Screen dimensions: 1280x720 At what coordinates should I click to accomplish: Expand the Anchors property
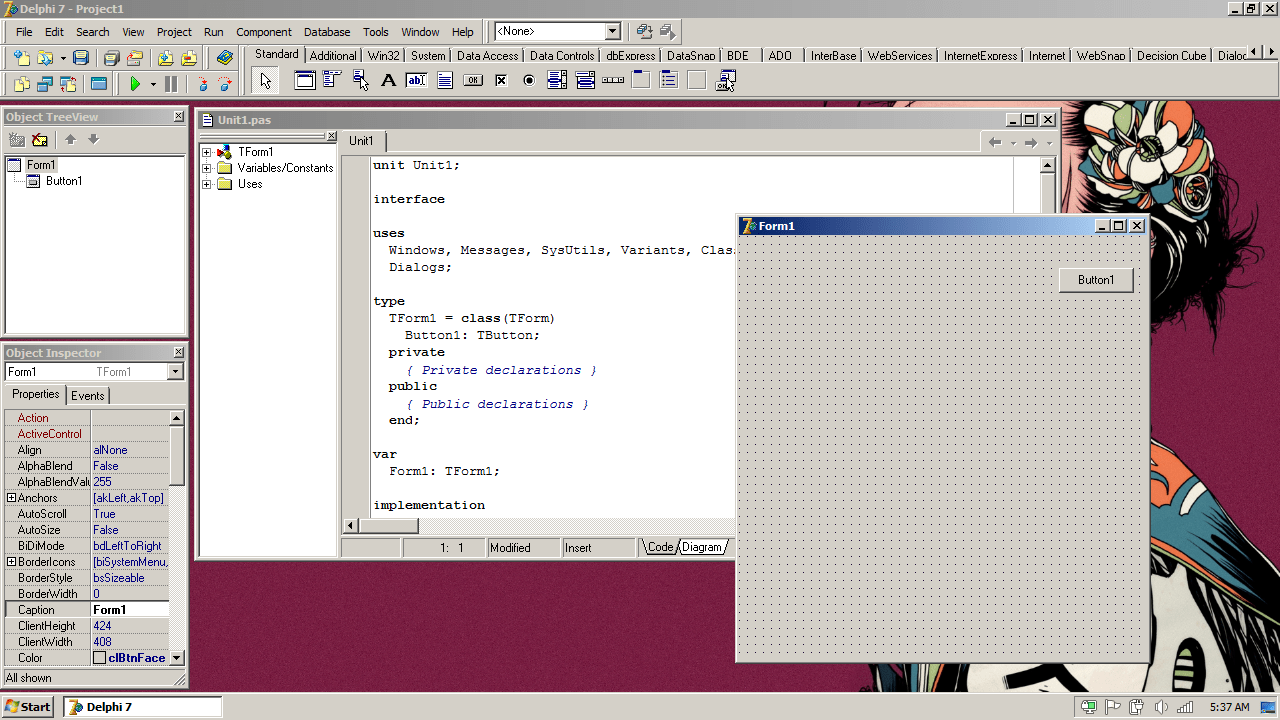(12, 498)
